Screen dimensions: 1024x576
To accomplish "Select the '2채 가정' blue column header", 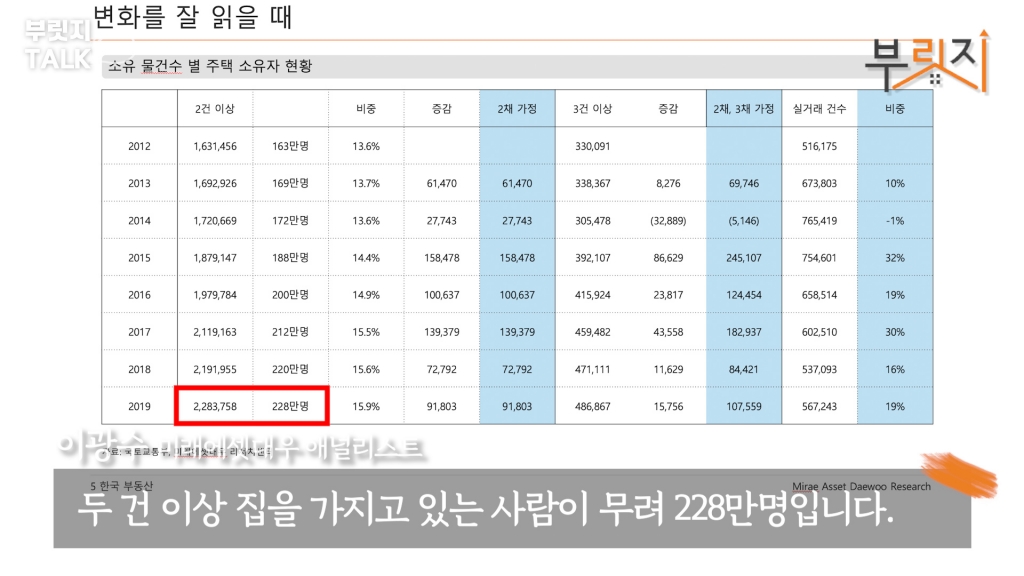I will click(516, 108).
